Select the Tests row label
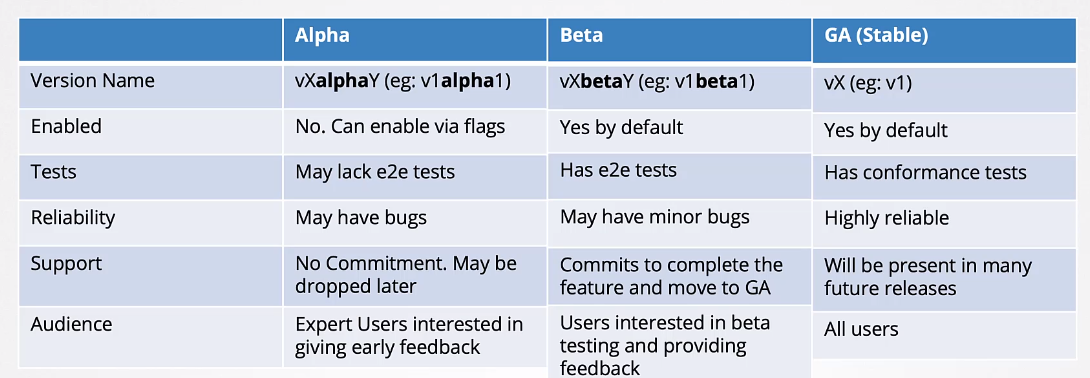This screenshot has height=378, width=1090. point(54,172)
